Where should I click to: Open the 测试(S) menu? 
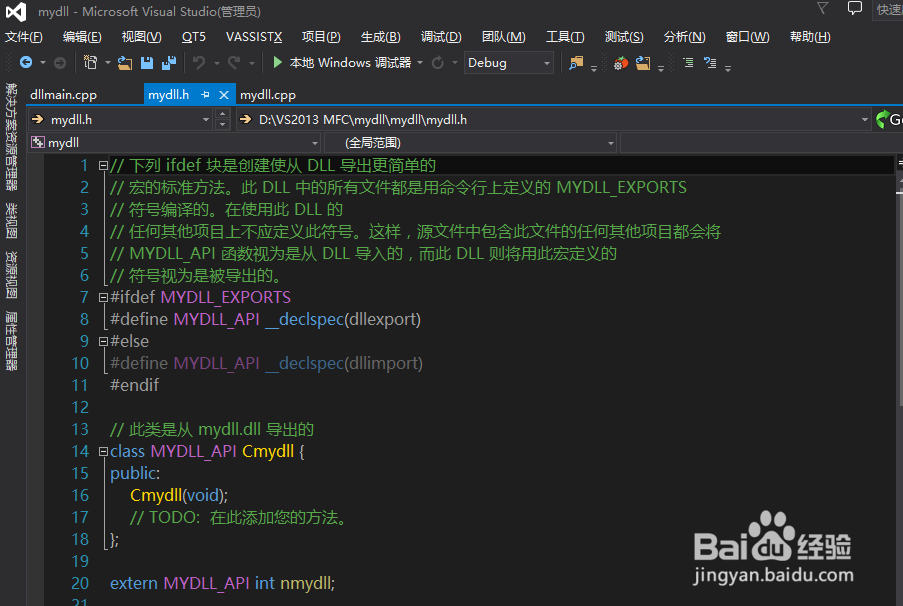[x=624, y=37]
